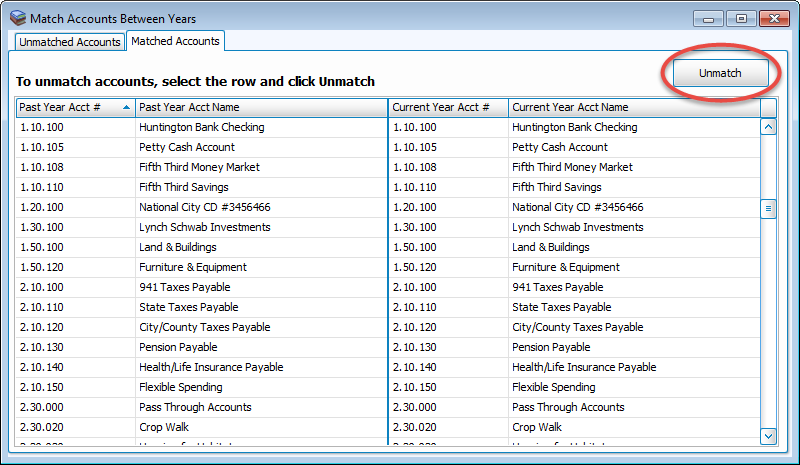Sort by Current Year Acct # column header
The height and width of the screenshot is (465, 800).
point(447,107)
